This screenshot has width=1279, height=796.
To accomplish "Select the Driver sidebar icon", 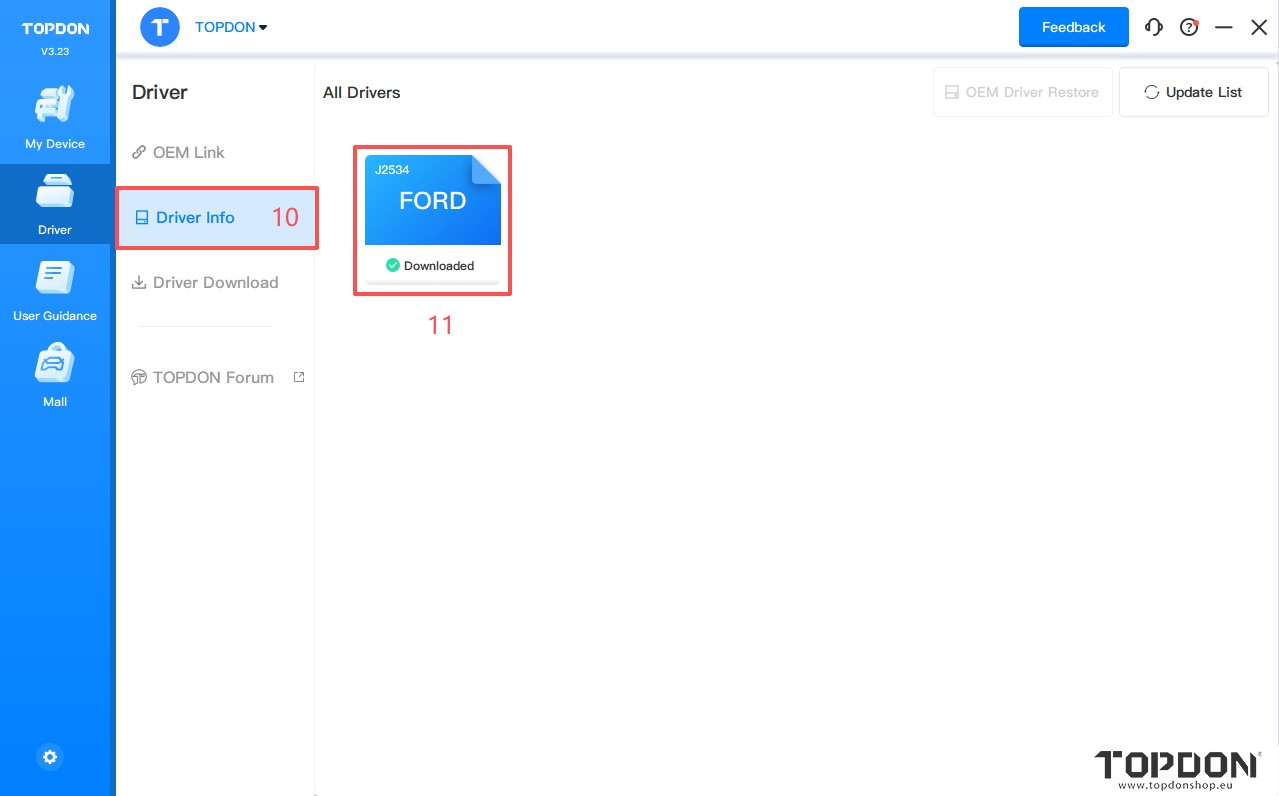I will coord(55,203).
